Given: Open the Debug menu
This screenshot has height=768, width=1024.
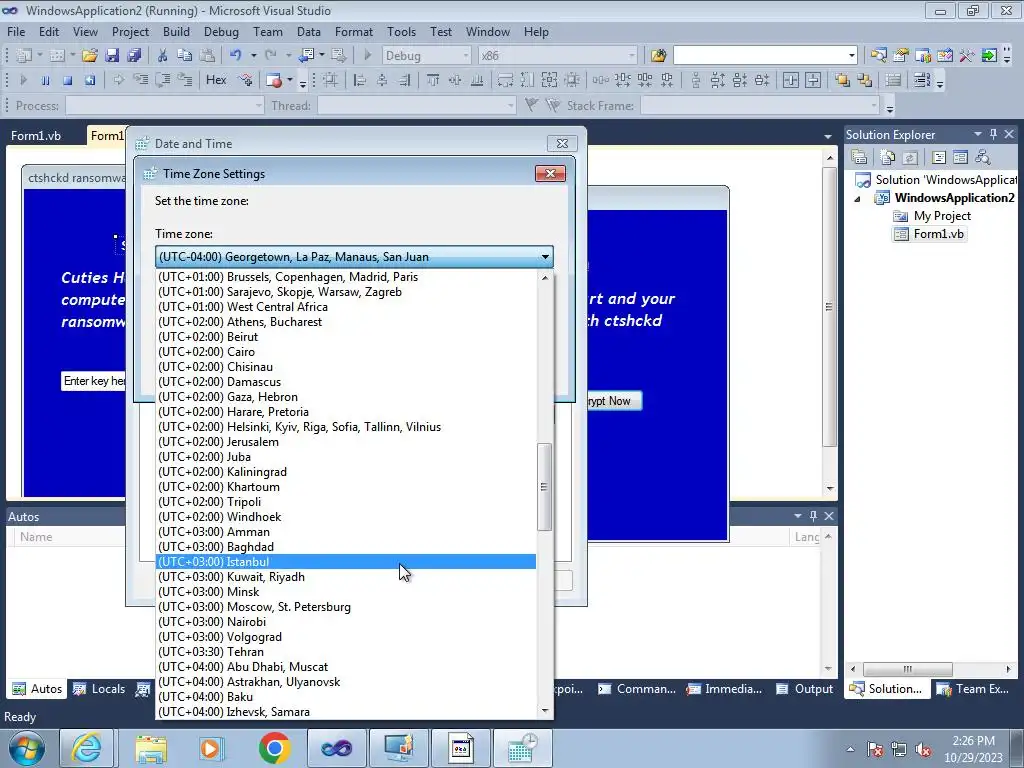Looking at the screenshot, I should (x=221, y=31).
